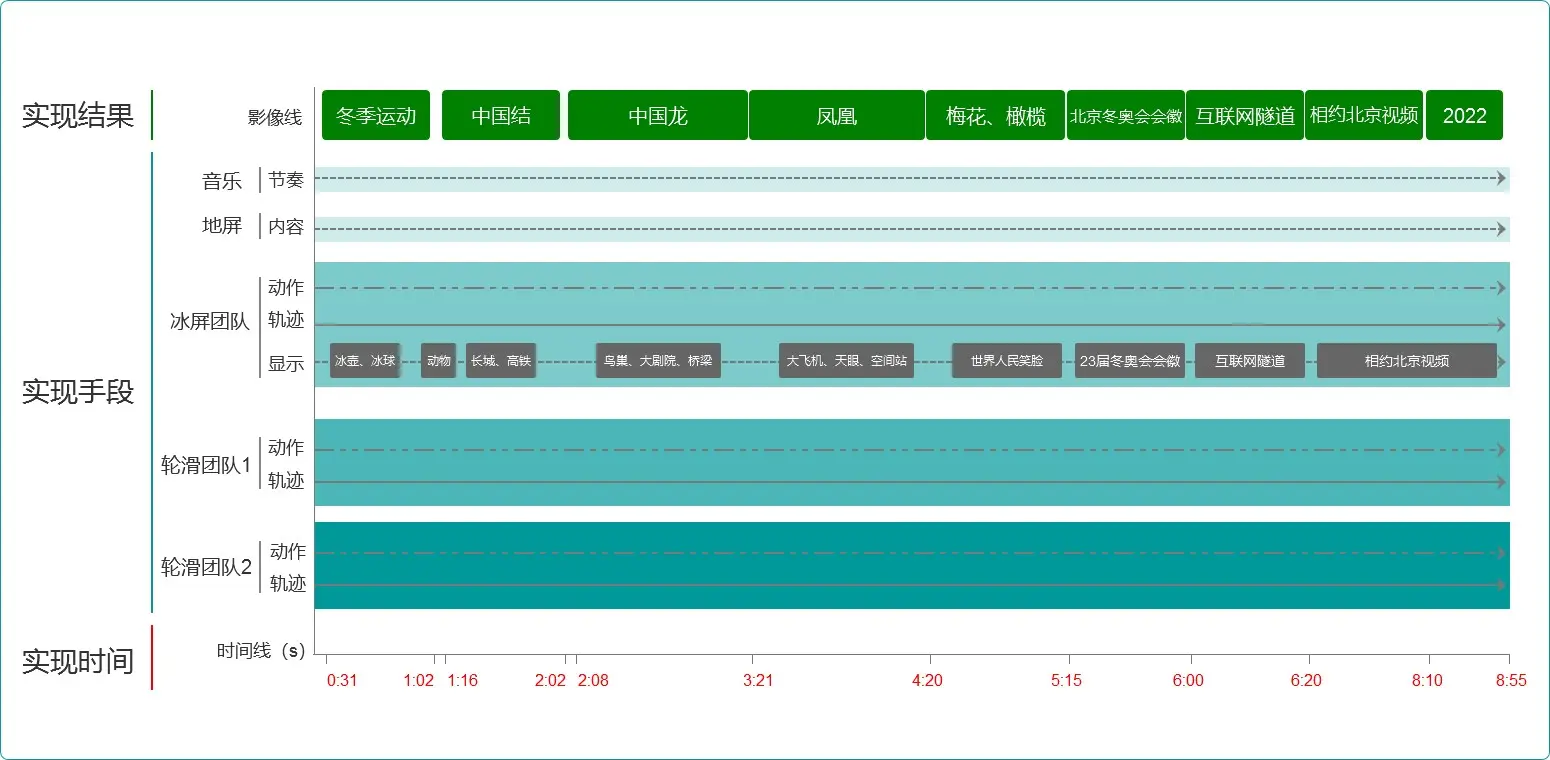Select the 2:08 time marker
This screenshot has height=760, width=1550.
593,680
